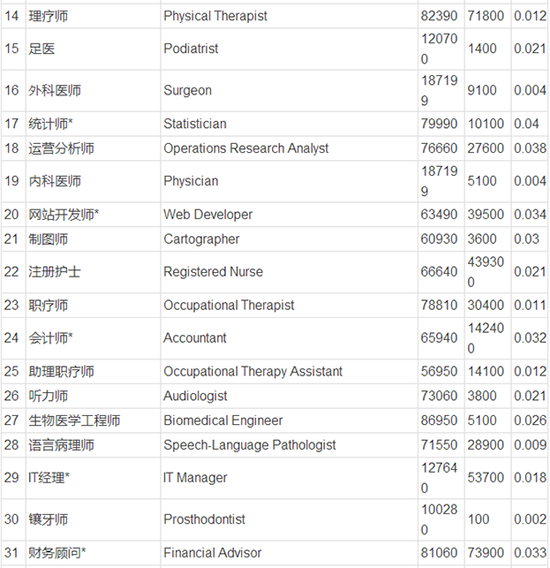Select the Prosthodontist table cell
Viewport: 550px width, 568px height.
(x=288, y=519)
